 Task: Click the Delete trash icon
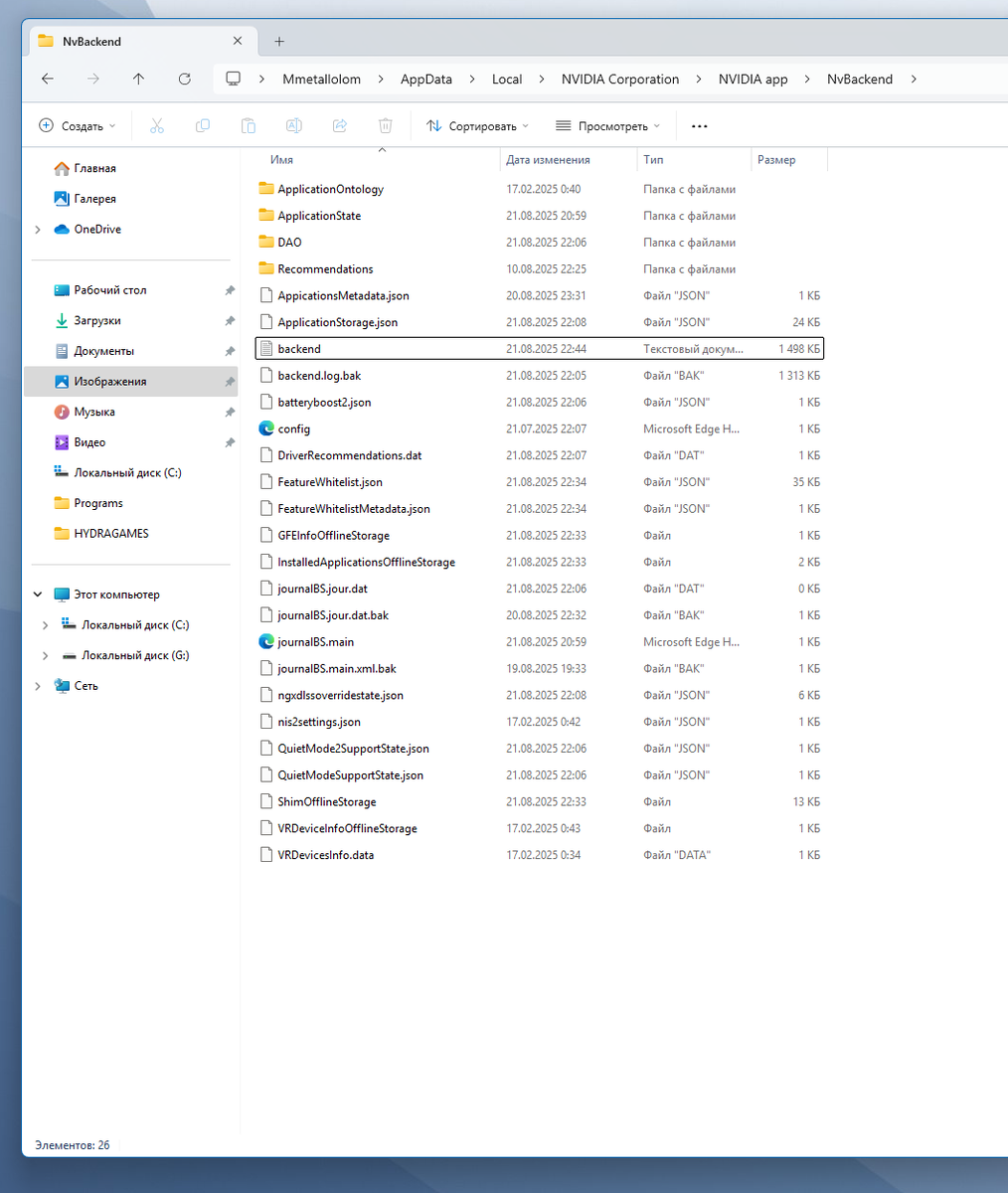pos(386,126)
